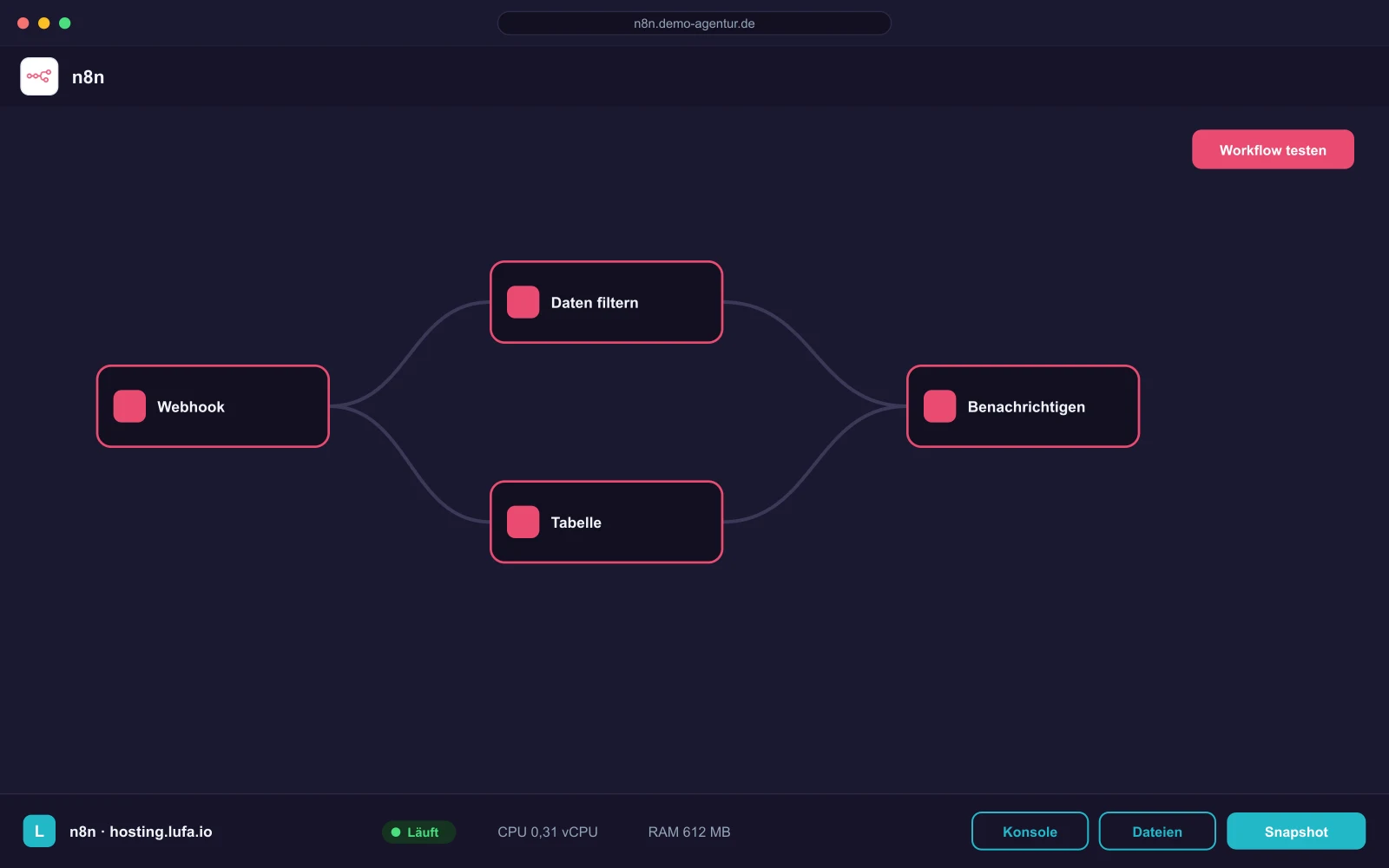Screen dimensions: 1389x868
Task: Select the Webhook node icon
Action: coord(129,406)
